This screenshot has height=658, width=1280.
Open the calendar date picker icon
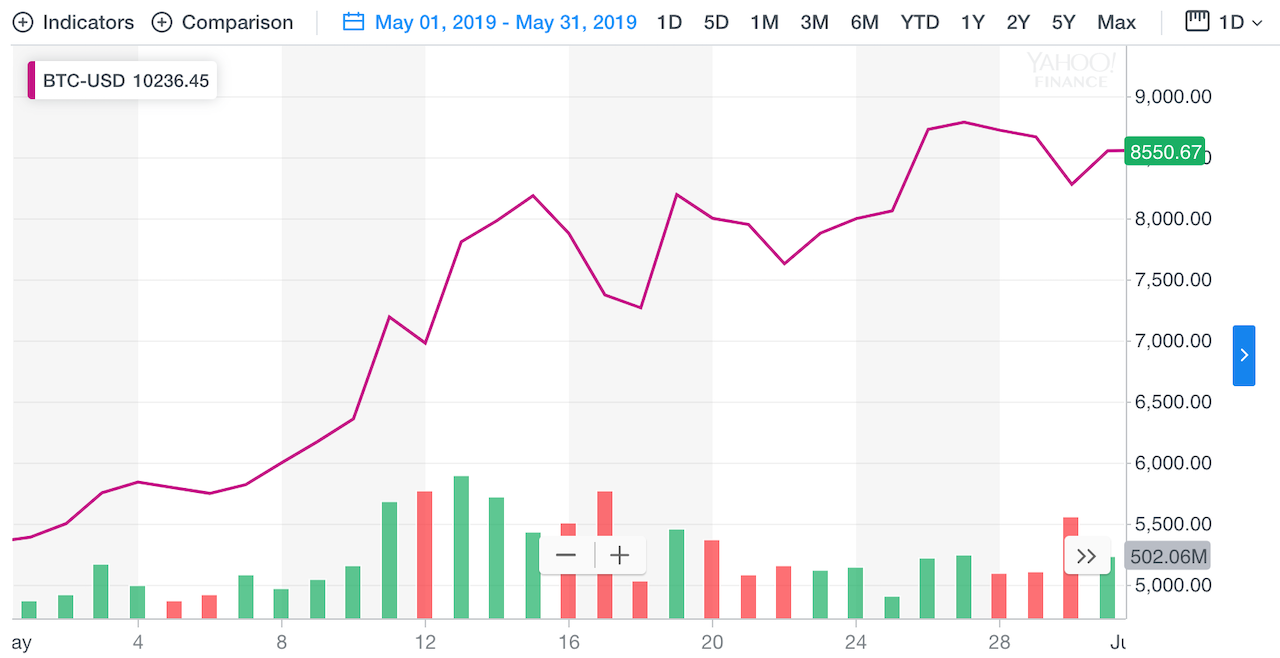pyautogui.click(x=353, y=22)
